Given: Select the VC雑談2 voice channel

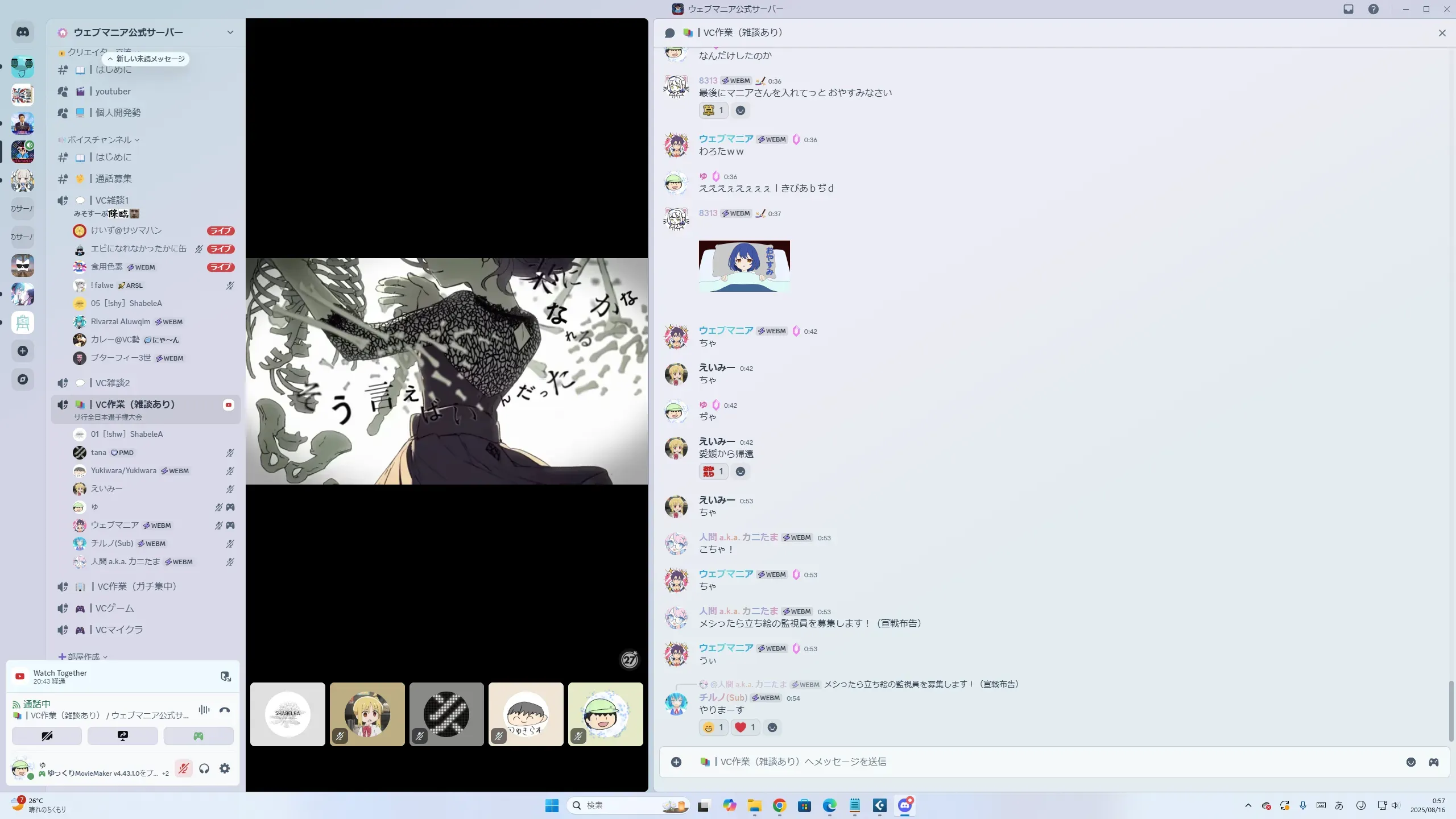Looking at the screenshot, I should (x=113, y=383).
